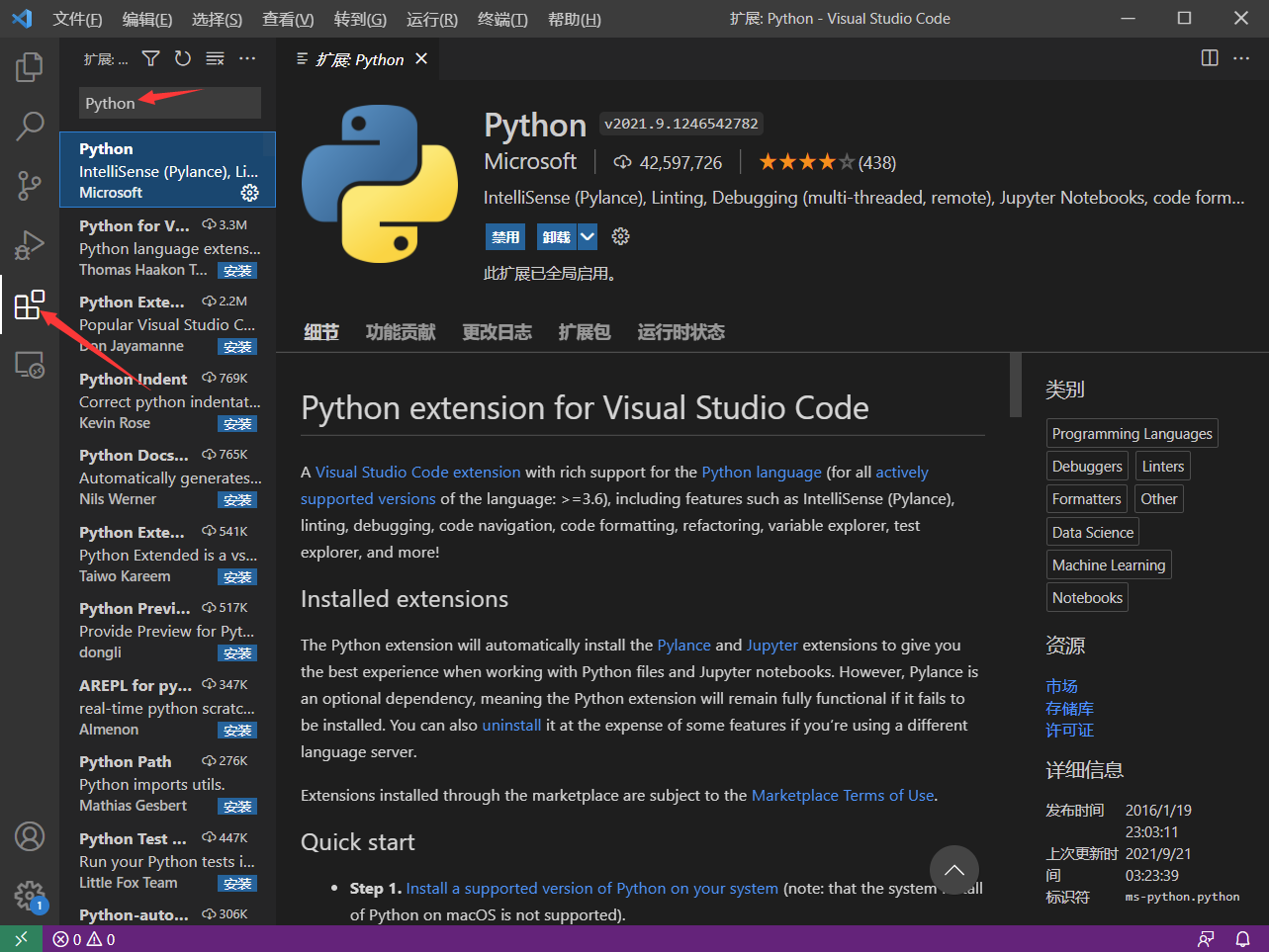The width and height of the screenshot is (1269, 952).
Task: Expand the 卸载 dropdown arrow
Action: [x=588, y=237]
